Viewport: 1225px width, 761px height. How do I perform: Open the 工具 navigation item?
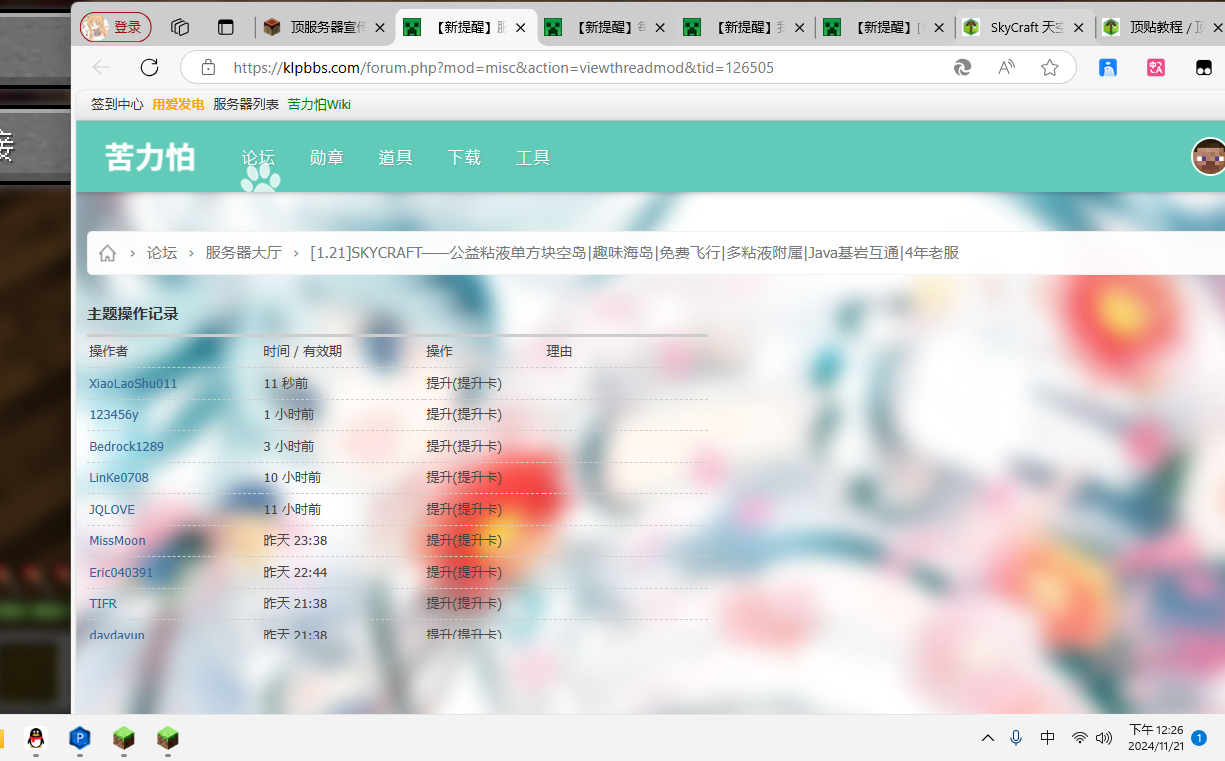point(533,157)
